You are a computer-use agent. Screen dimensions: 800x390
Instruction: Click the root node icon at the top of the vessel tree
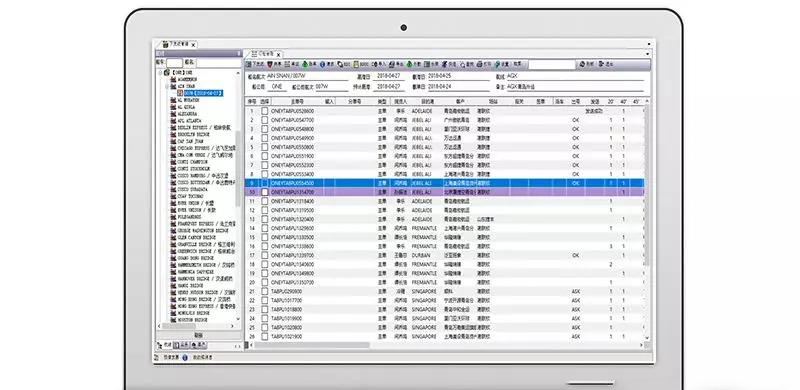(x=167, y=73)
